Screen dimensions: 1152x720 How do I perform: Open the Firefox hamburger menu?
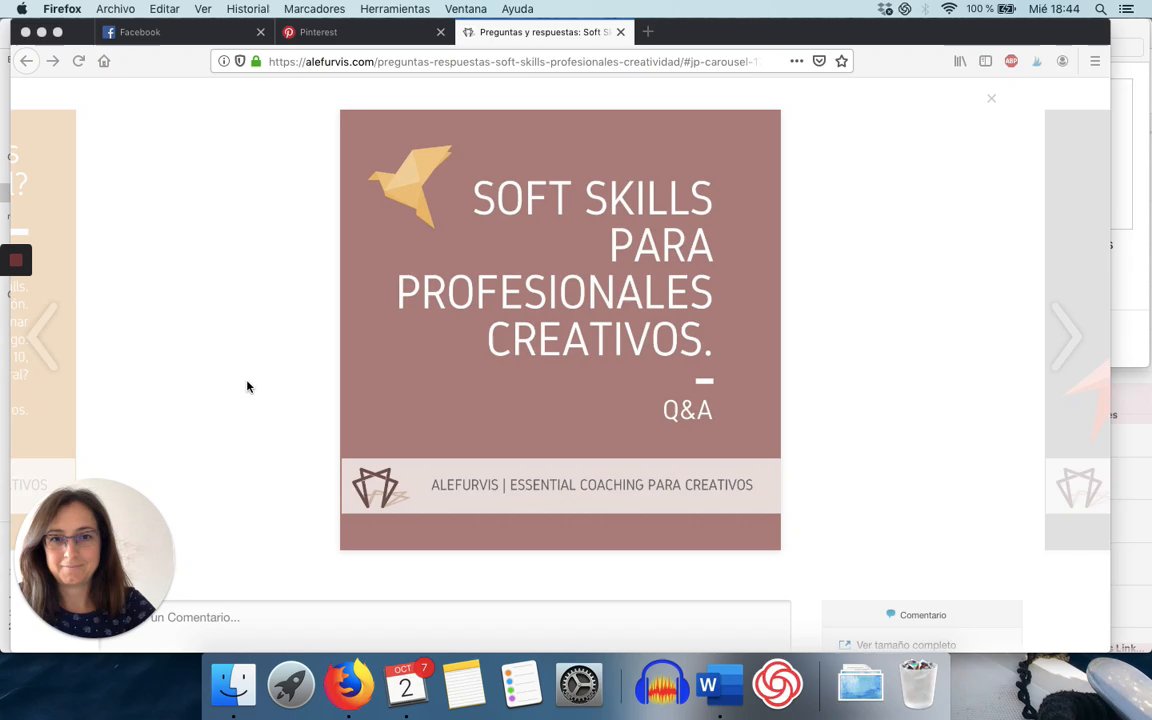point(1095,61)
